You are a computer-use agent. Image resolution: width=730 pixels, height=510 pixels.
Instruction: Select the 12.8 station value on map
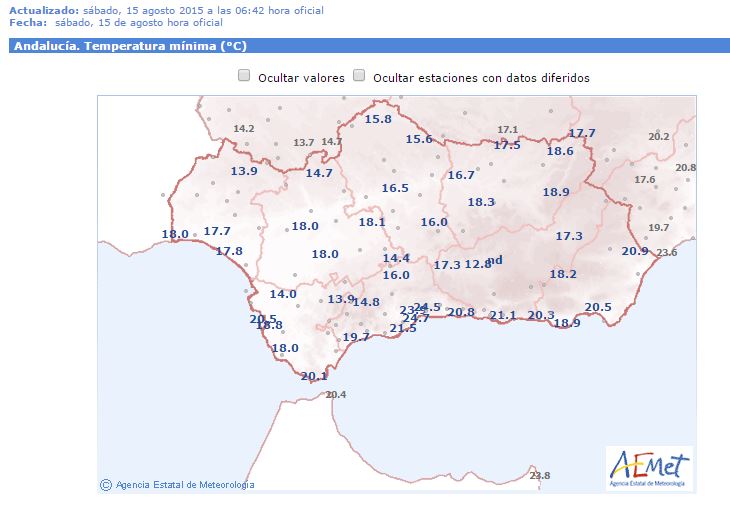pos(478,264)
